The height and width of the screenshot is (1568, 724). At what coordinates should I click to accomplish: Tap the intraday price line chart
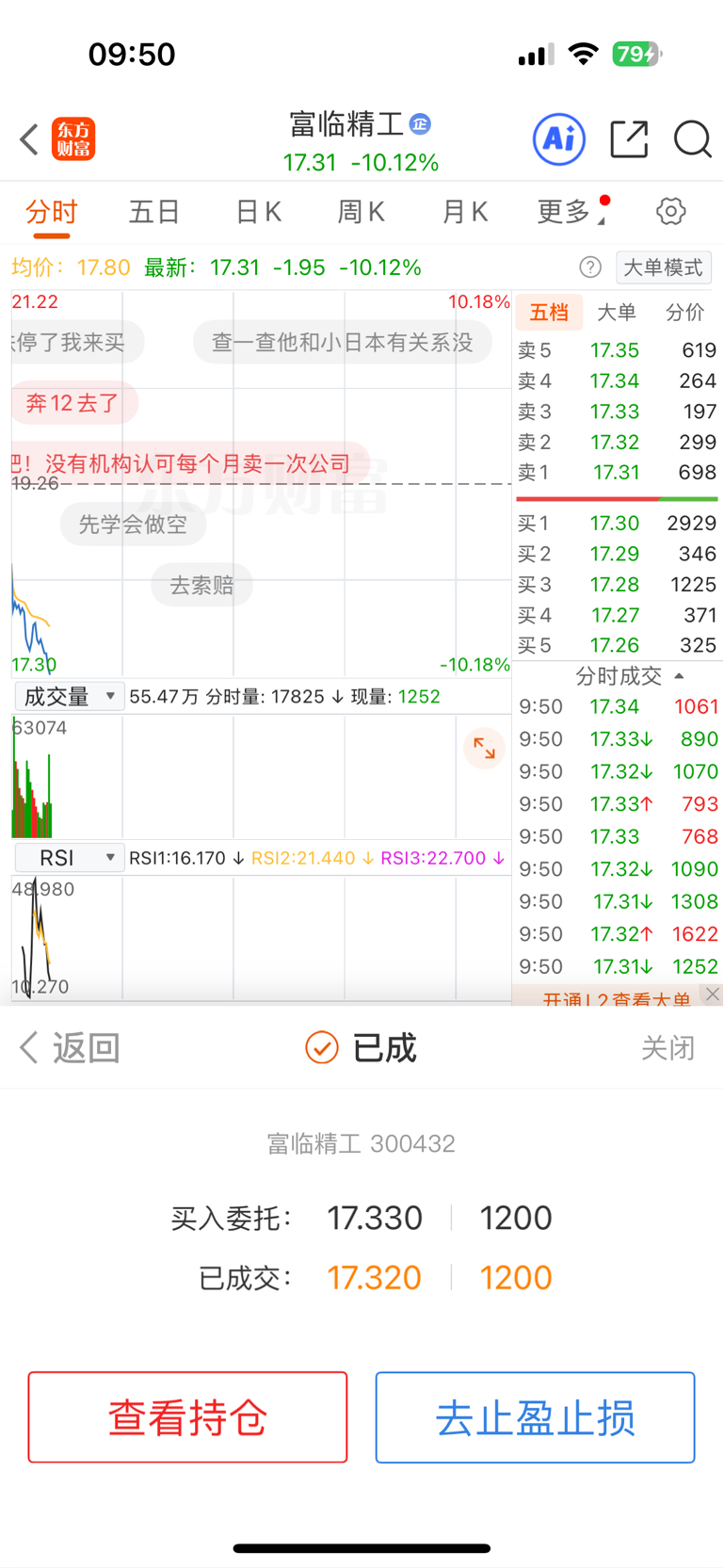coord(261,484)
